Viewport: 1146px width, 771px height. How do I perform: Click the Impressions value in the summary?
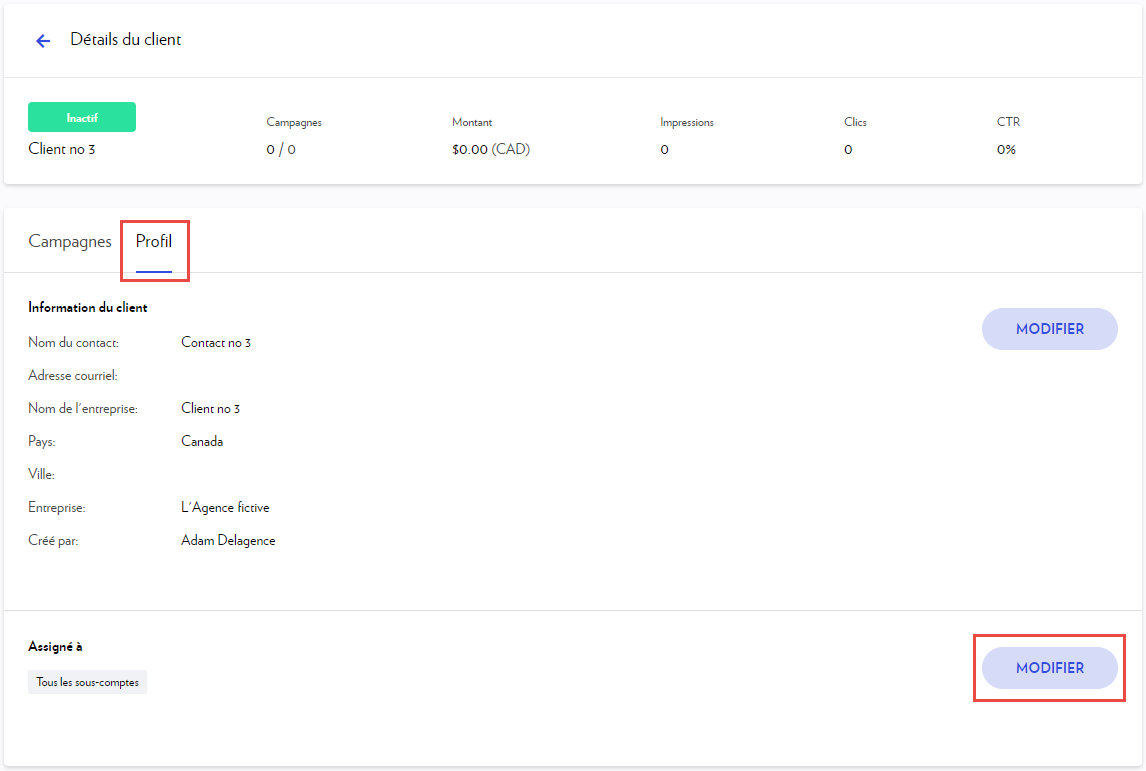point(664,150)
